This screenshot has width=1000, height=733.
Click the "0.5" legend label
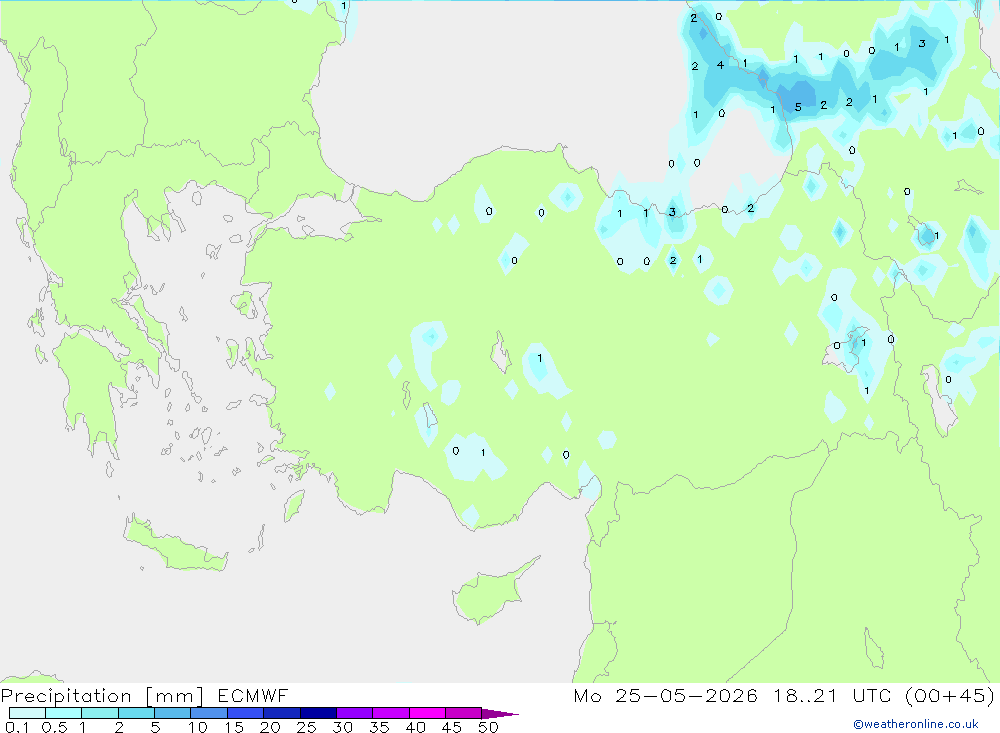55,727
